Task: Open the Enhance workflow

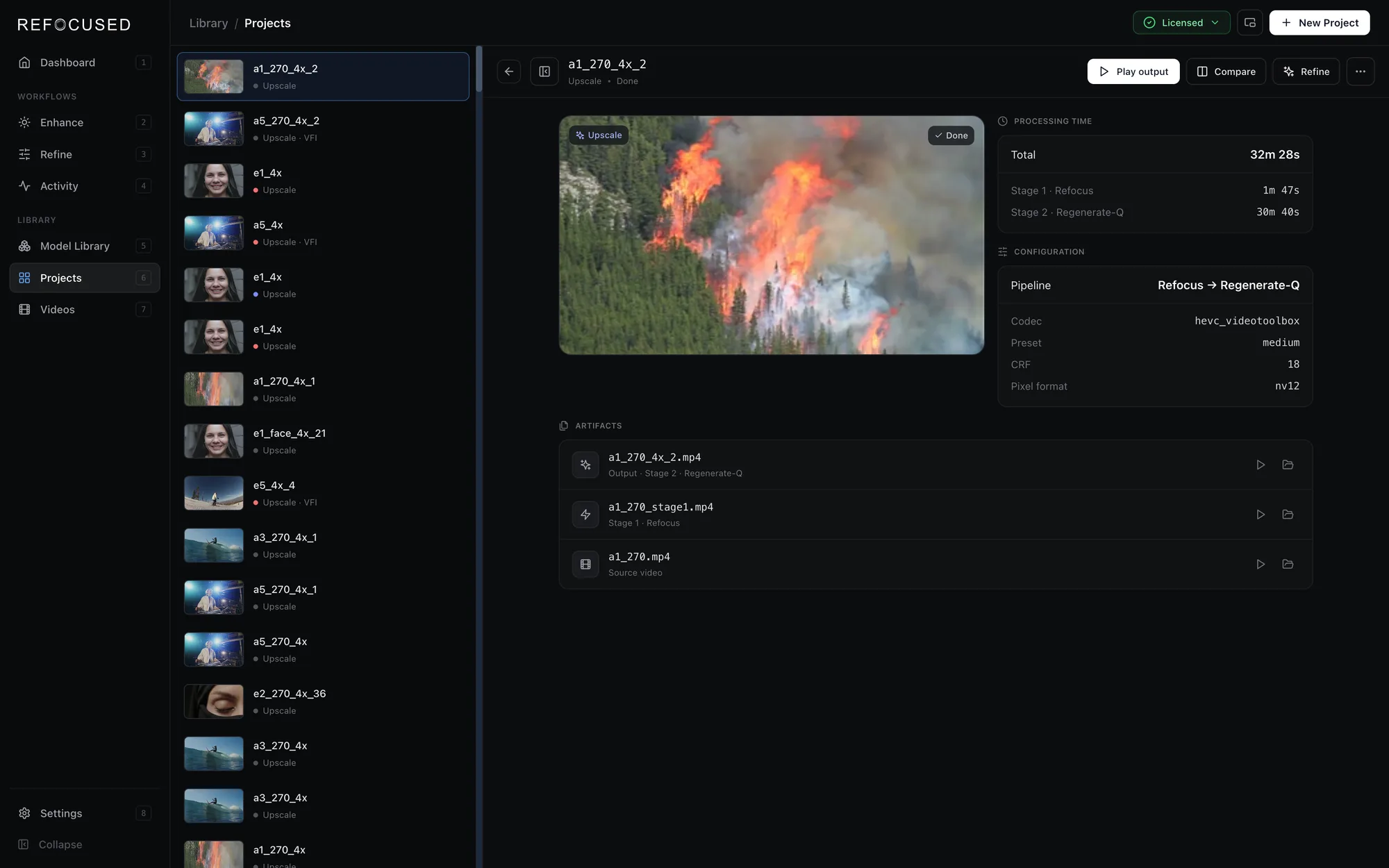Action: (x=85, y=122)
